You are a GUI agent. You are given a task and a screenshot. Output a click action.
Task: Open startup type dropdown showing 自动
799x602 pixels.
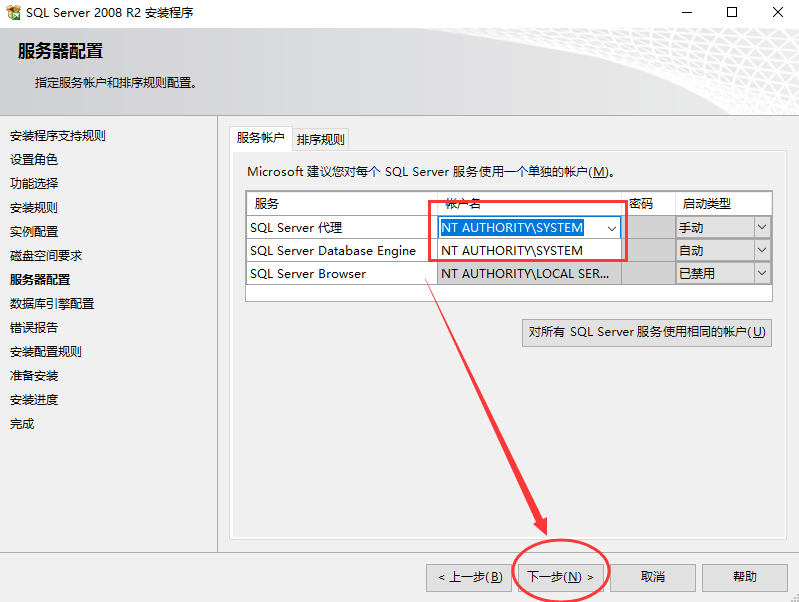[762, 250]
